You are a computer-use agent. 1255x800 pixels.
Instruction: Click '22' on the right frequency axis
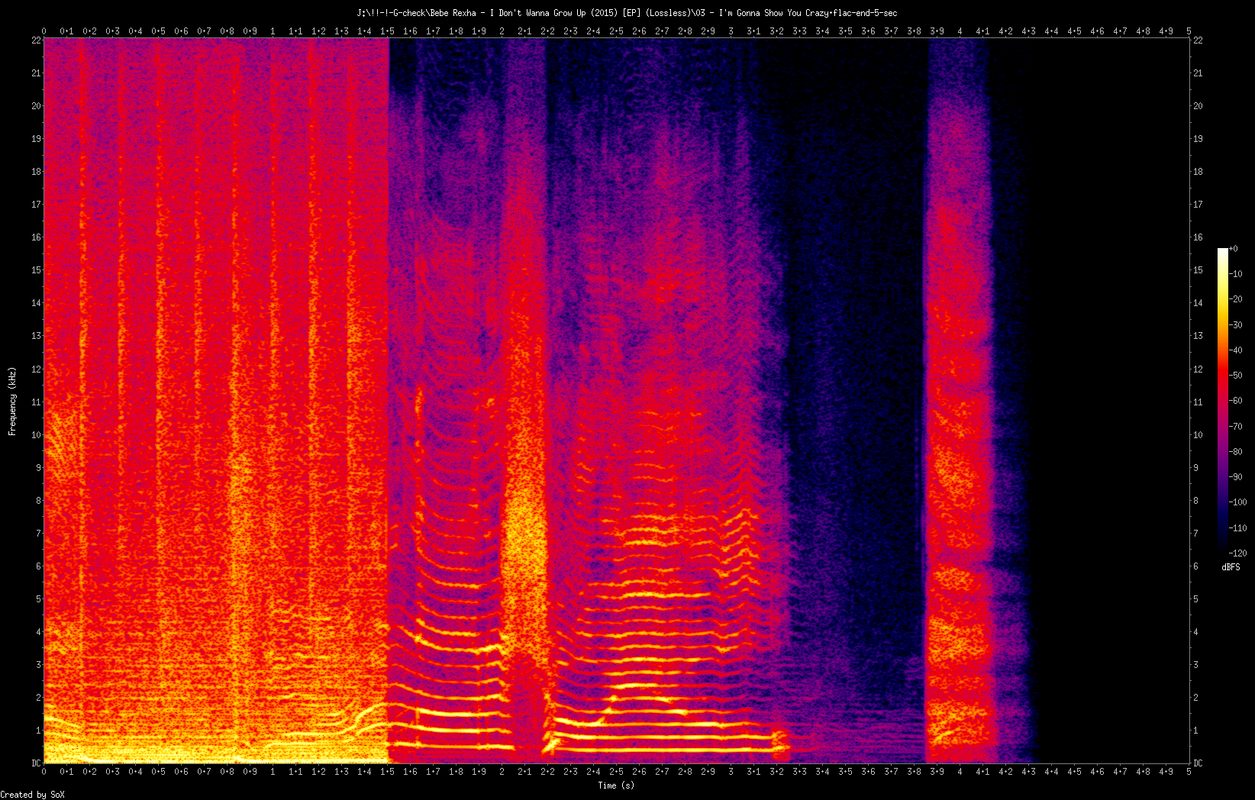[x=1198, y=40]
